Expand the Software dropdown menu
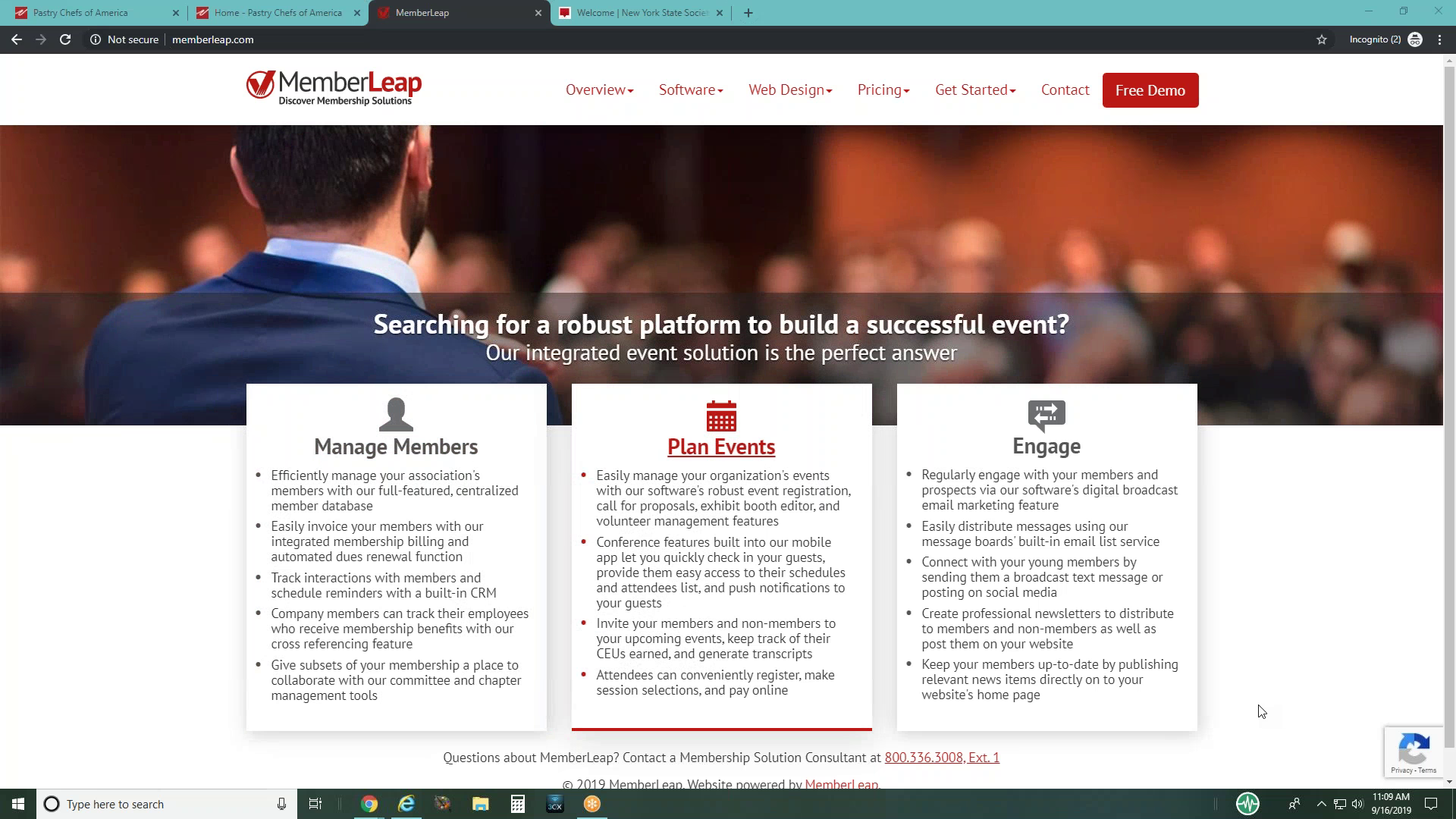This screenshot has height=819, width=1456. click(x=691, y=89)
